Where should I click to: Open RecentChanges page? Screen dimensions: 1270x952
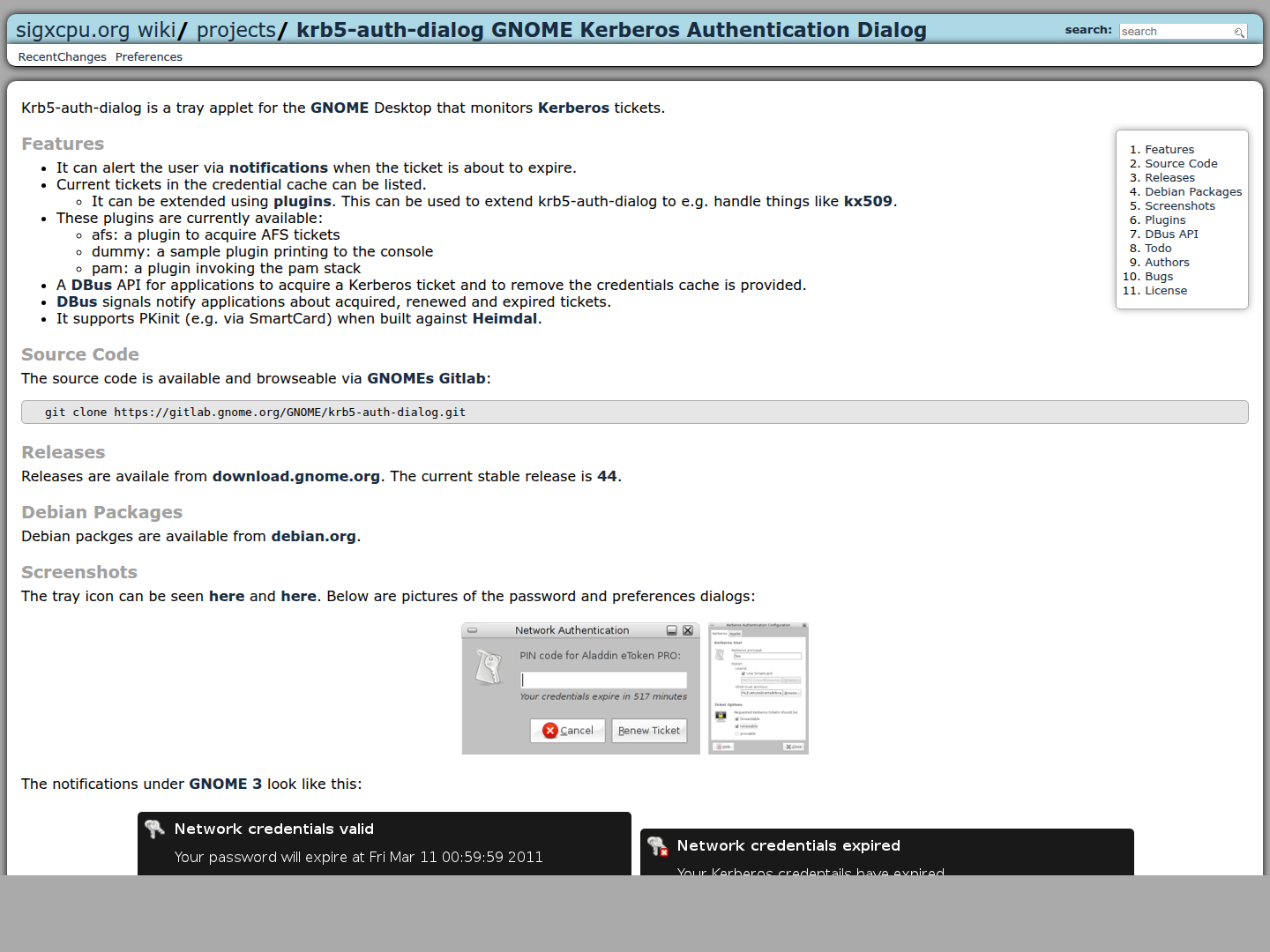[x=62, y=57]
